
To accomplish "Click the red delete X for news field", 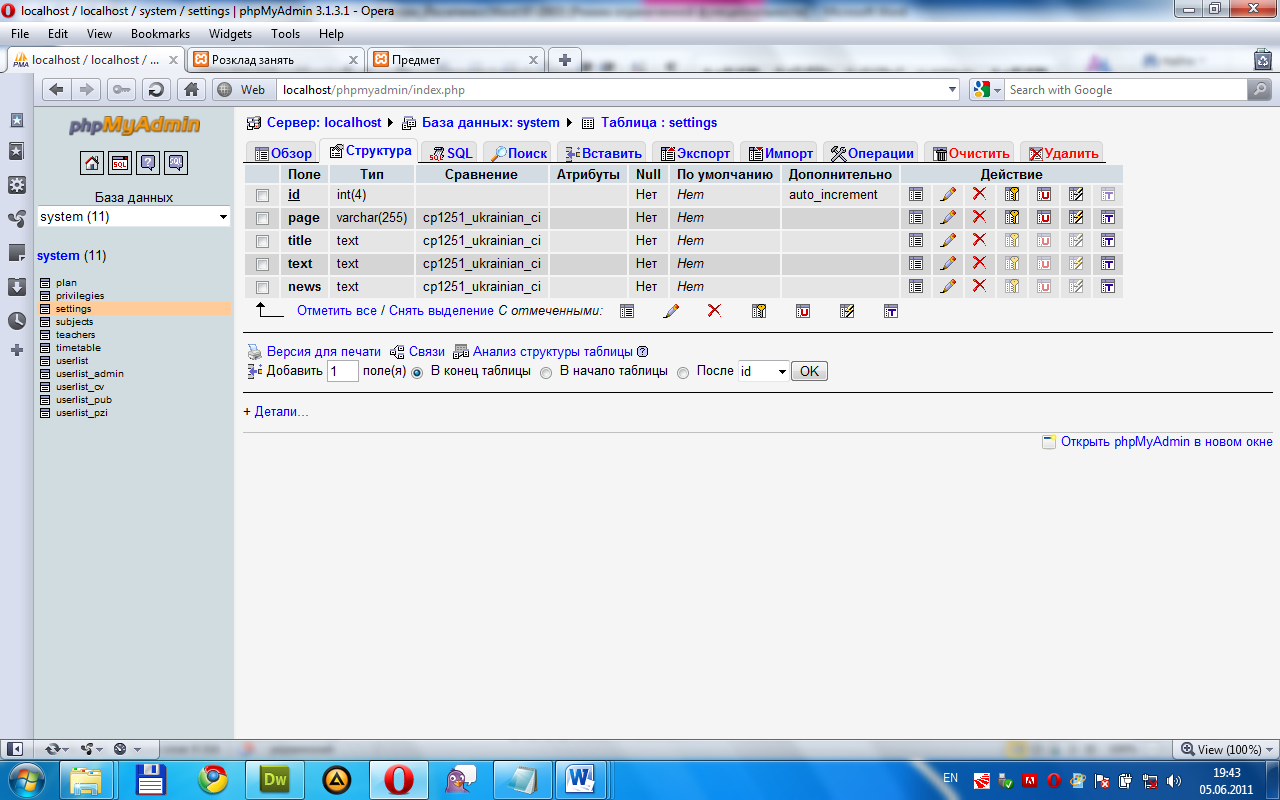I will (x=979, y=286).
